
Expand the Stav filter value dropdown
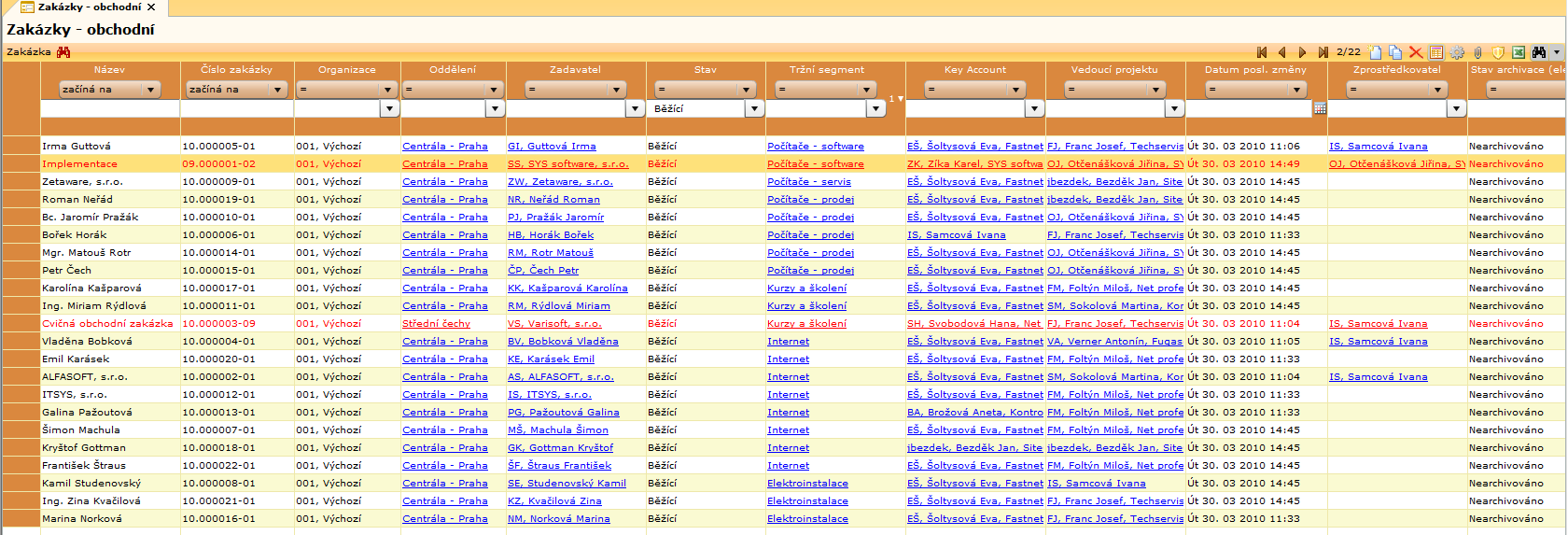click(754, 109)
